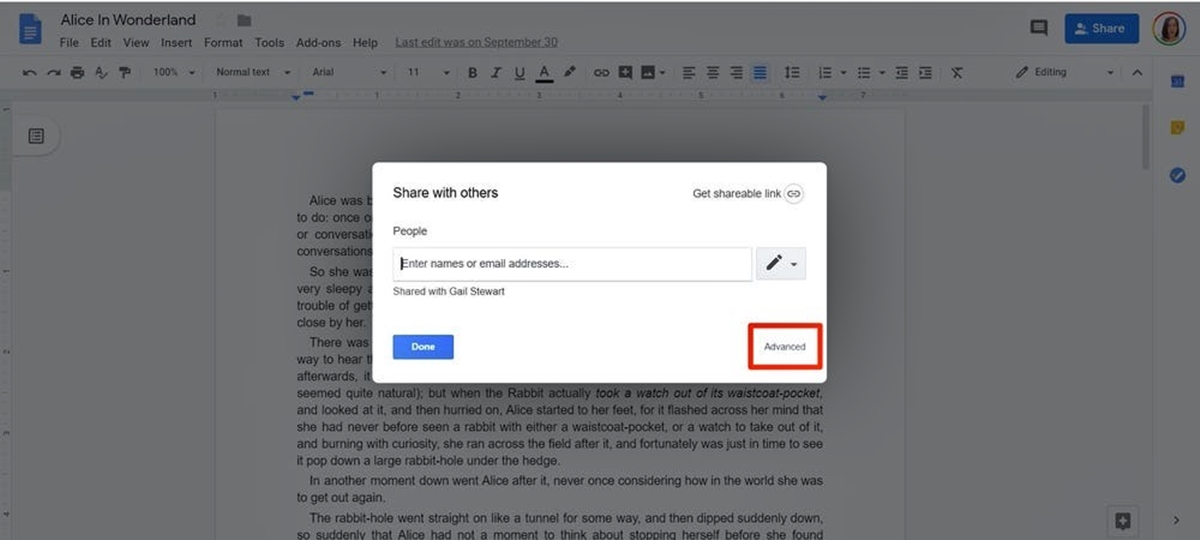Image resolution: width=1200 pixels, height=540 pixels.
Task: Click the clear formatting icon
Action: (x=957, y=73)
